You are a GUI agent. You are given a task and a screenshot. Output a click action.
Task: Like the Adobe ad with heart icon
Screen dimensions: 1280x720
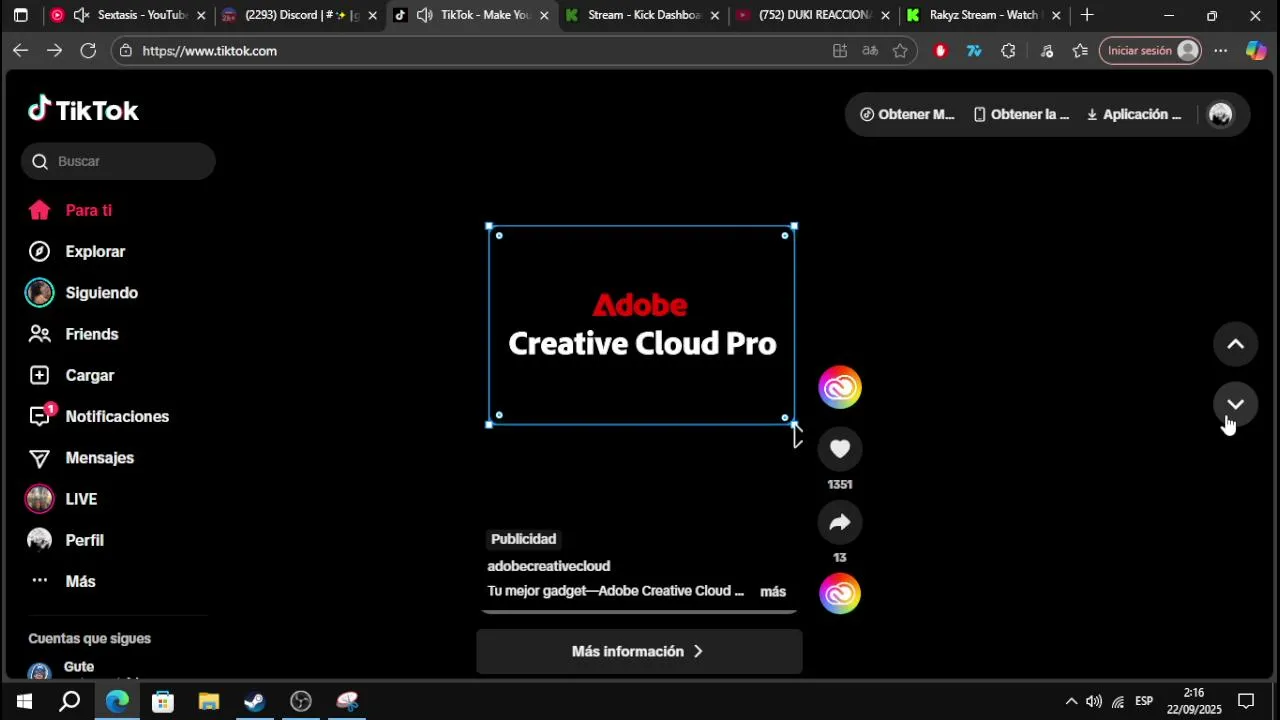pos(840,449)
